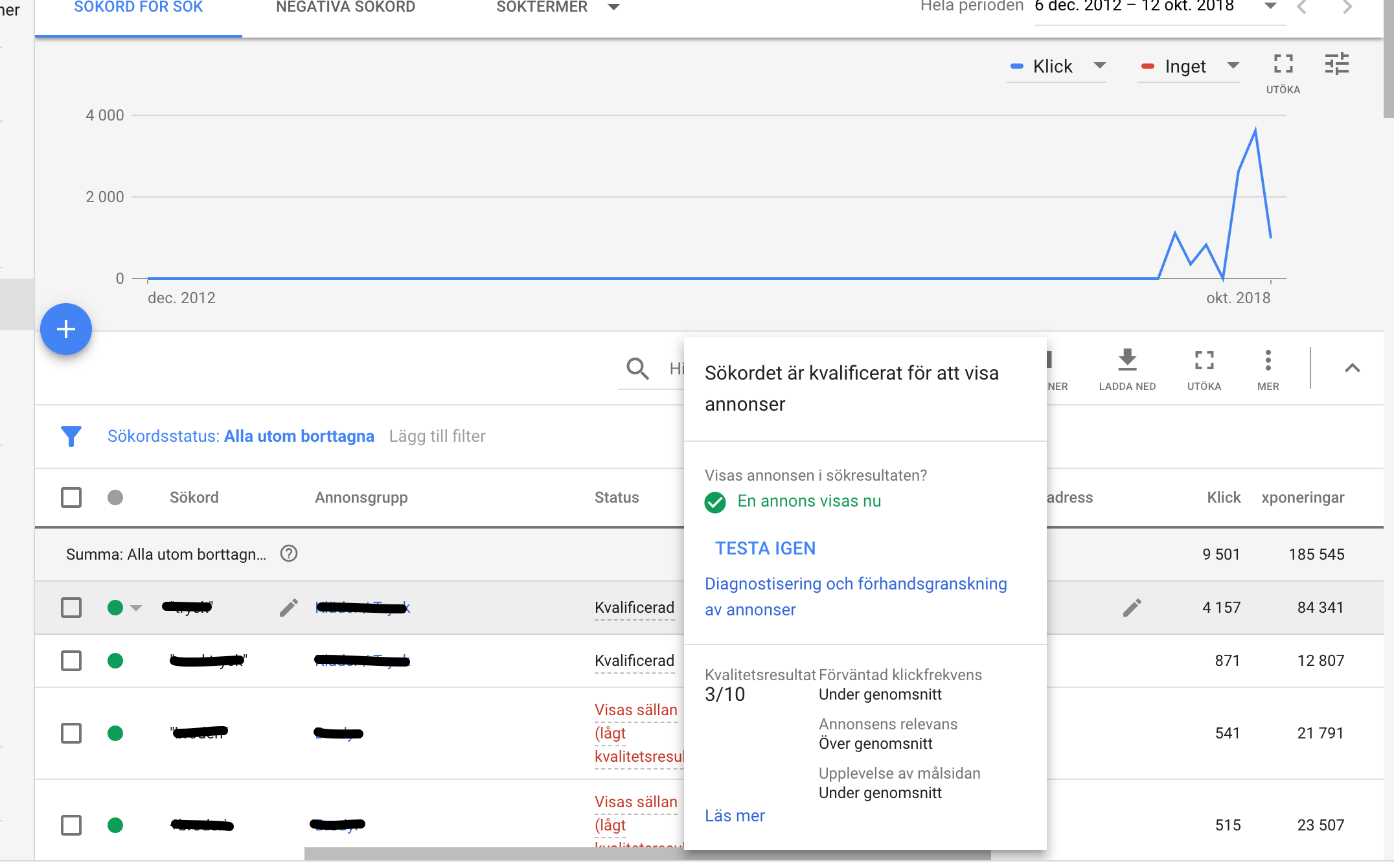Open Läs mer in the keyword panel

[x=734, y=816]
